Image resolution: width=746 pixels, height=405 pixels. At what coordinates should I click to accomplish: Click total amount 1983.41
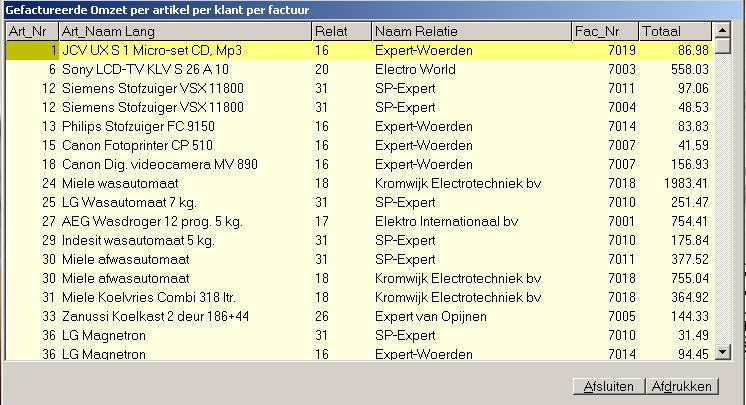[x=686, y=184]
